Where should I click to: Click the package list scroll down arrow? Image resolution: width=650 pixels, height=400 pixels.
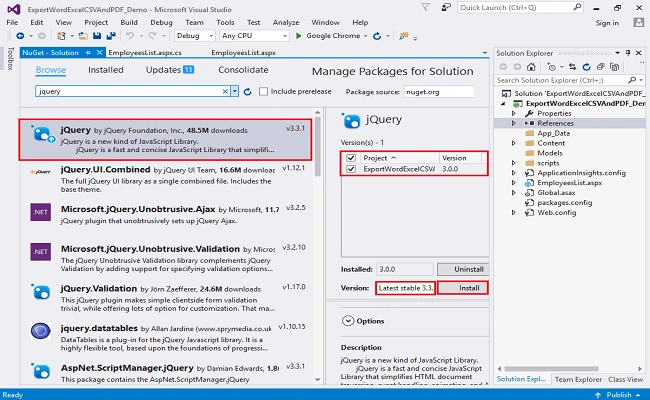[x=318, y=379]
